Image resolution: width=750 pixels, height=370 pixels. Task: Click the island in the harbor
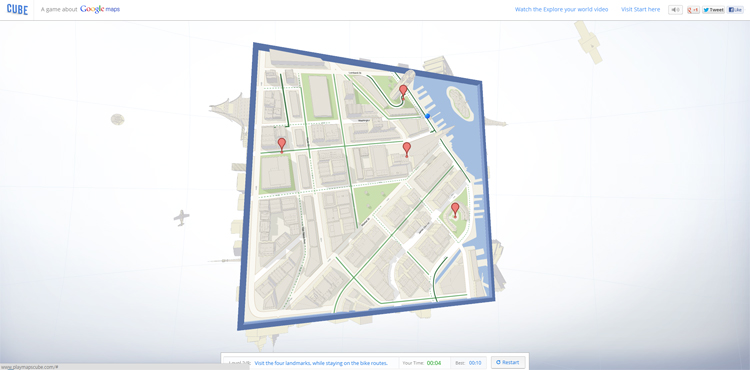coord(460,103)
